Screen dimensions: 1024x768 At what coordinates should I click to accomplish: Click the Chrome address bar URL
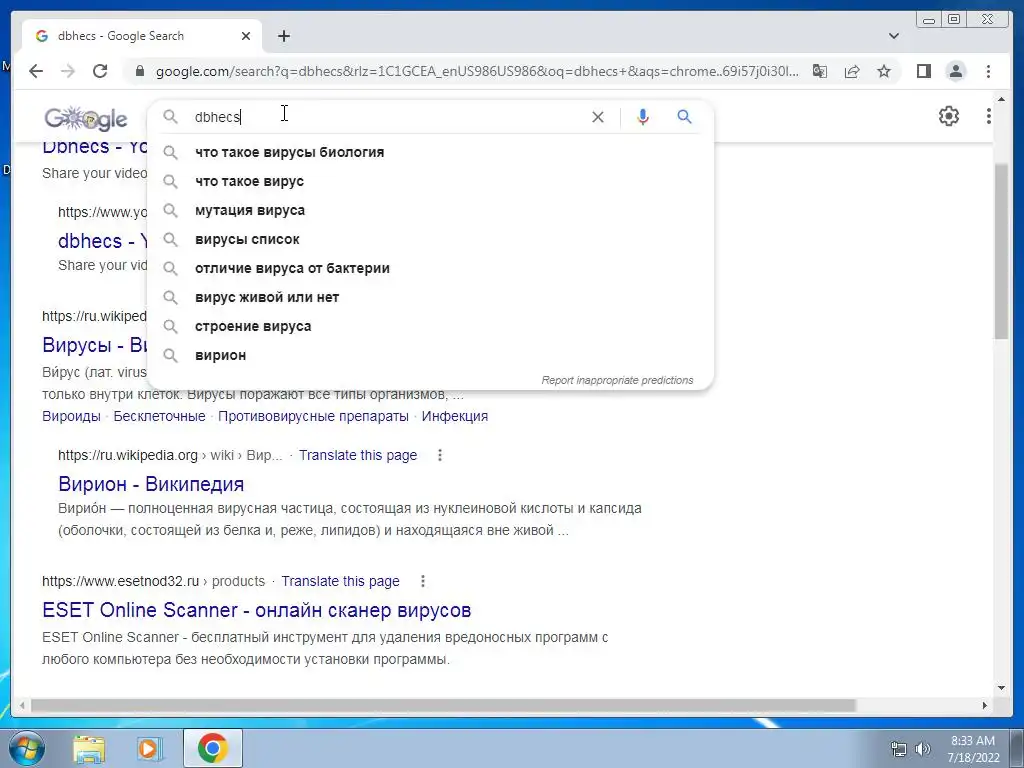pos(477,71)
